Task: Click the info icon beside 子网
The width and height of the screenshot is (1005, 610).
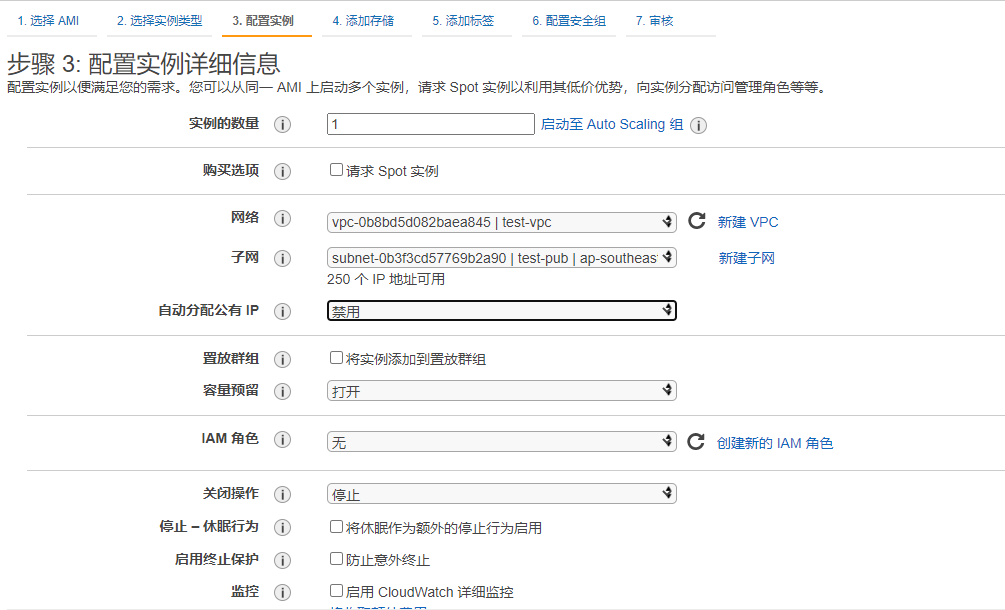Action: tap(282, 257)
